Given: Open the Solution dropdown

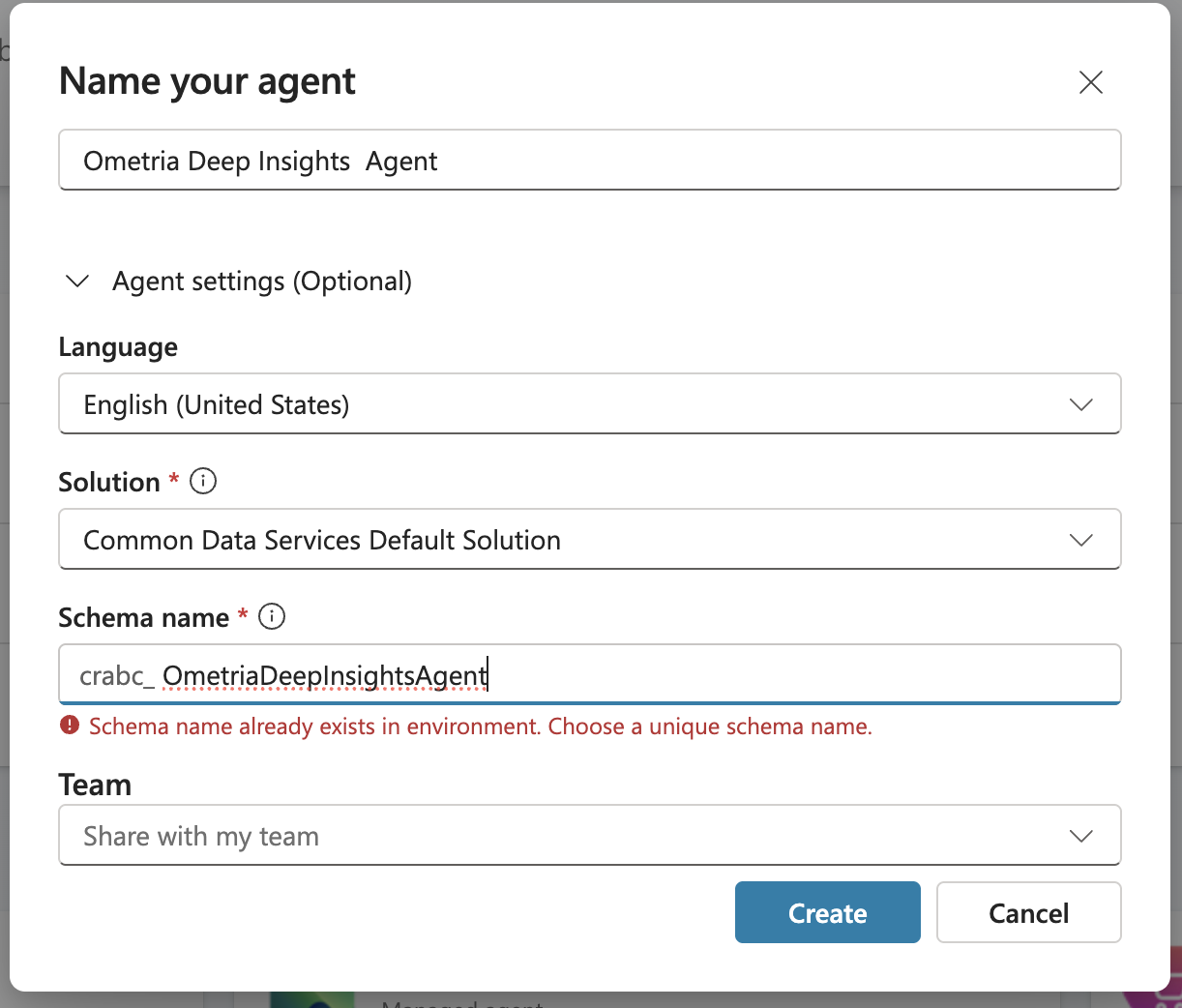Looking at the screenshot, I should click(590, 540).
